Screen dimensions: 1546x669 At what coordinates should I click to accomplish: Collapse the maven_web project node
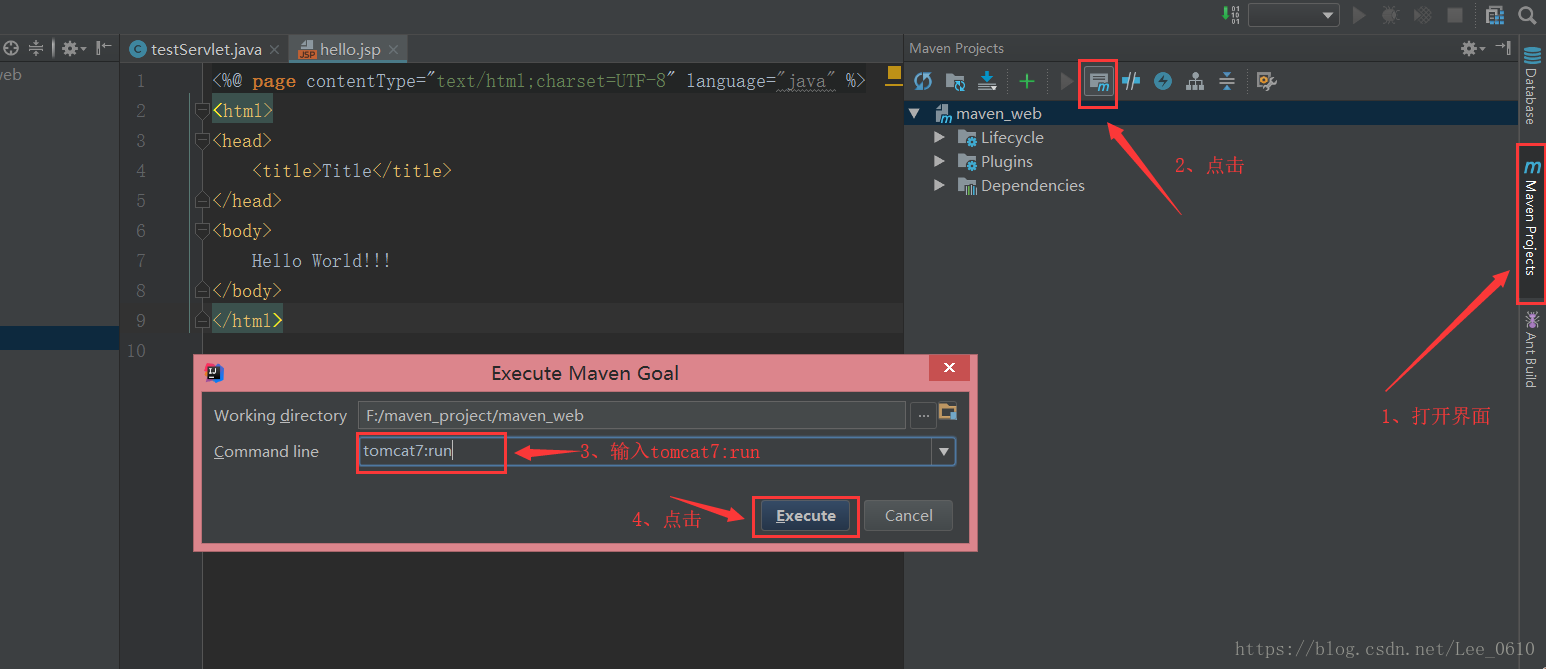tap(914, 113)
